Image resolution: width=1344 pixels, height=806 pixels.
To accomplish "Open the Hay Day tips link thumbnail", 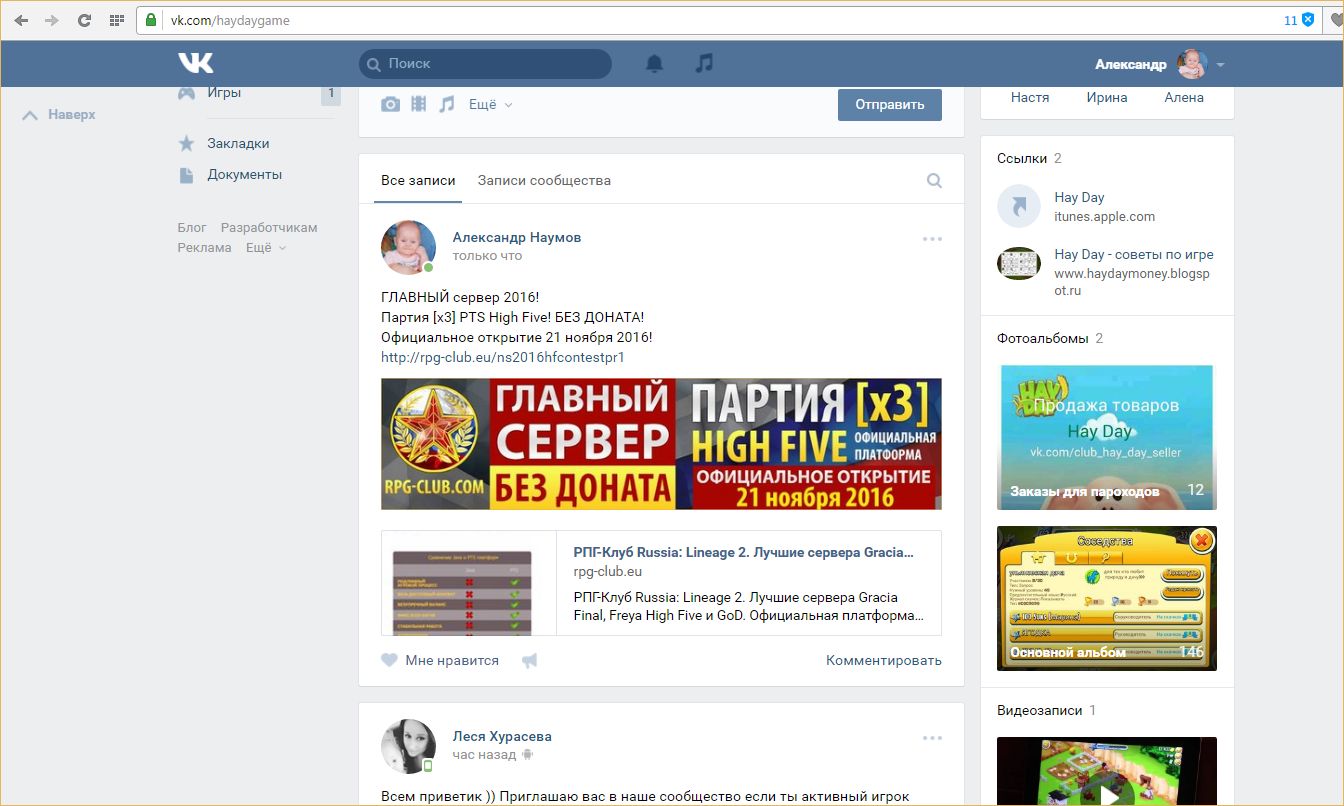I will [1019, 263].
